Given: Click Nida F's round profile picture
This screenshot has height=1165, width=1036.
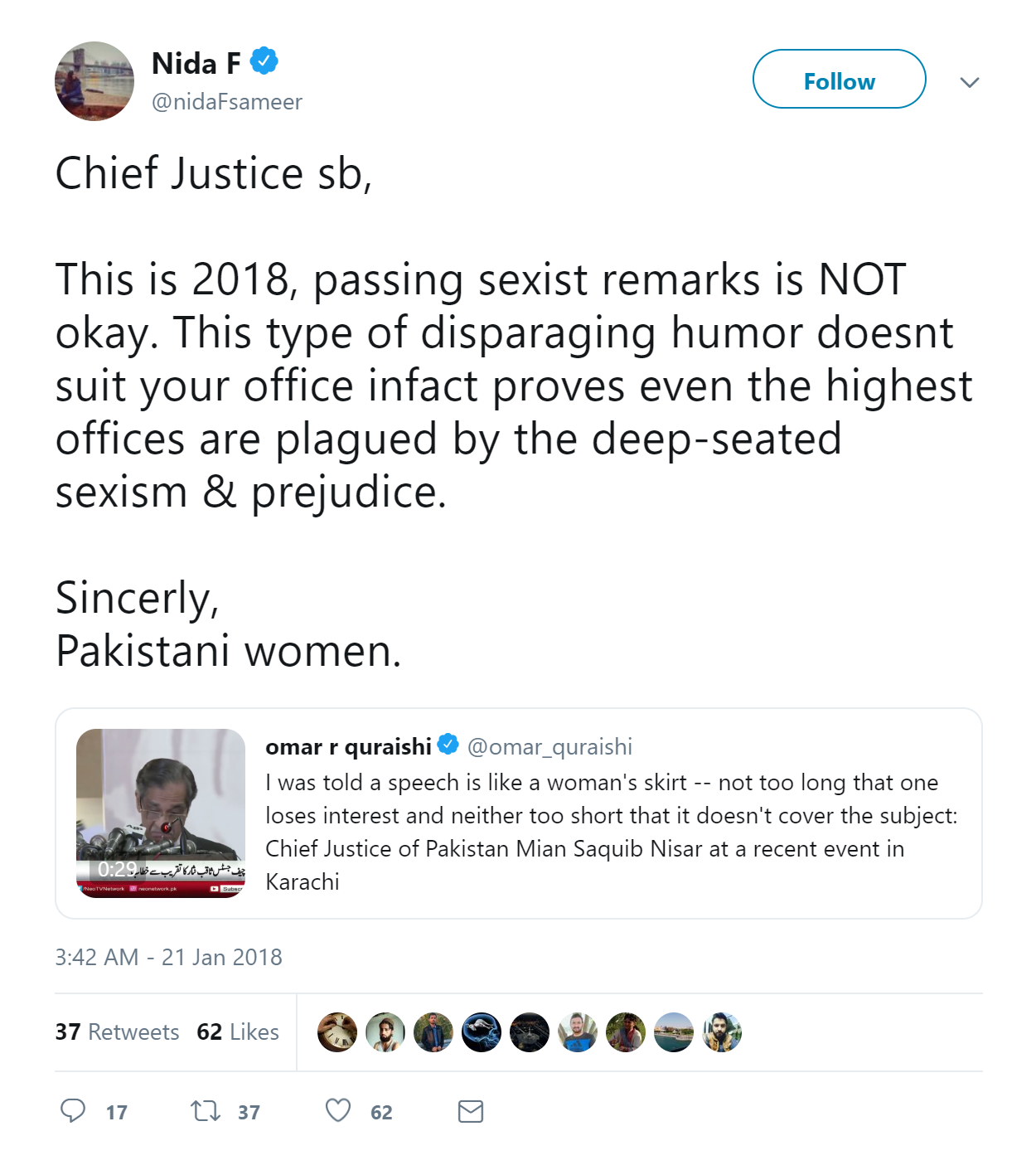Looking at the screenshot, I should tap(94, 81).
